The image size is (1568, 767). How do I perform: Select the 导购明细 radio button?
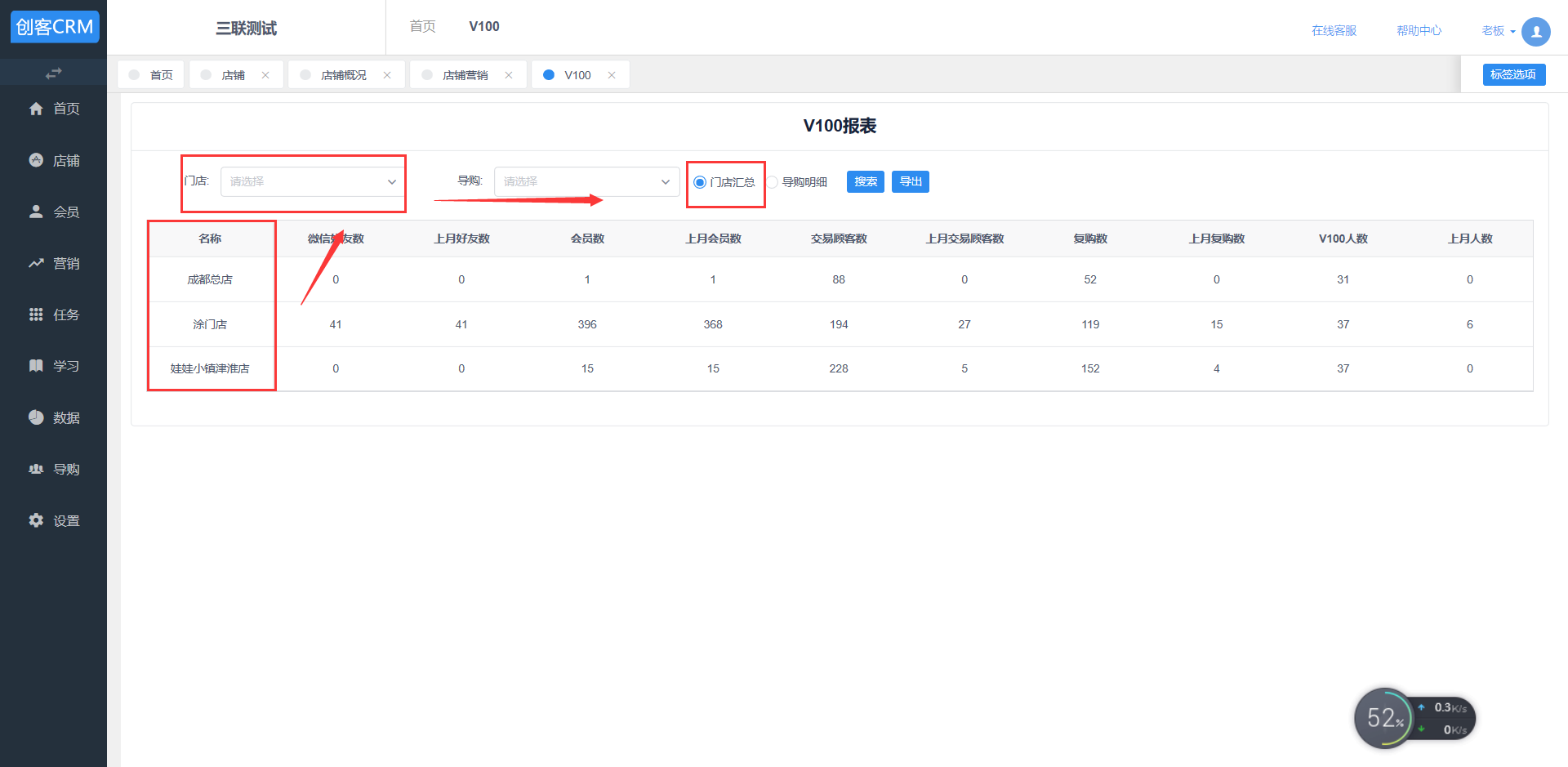pyautogui.click(x=773, y=182)
